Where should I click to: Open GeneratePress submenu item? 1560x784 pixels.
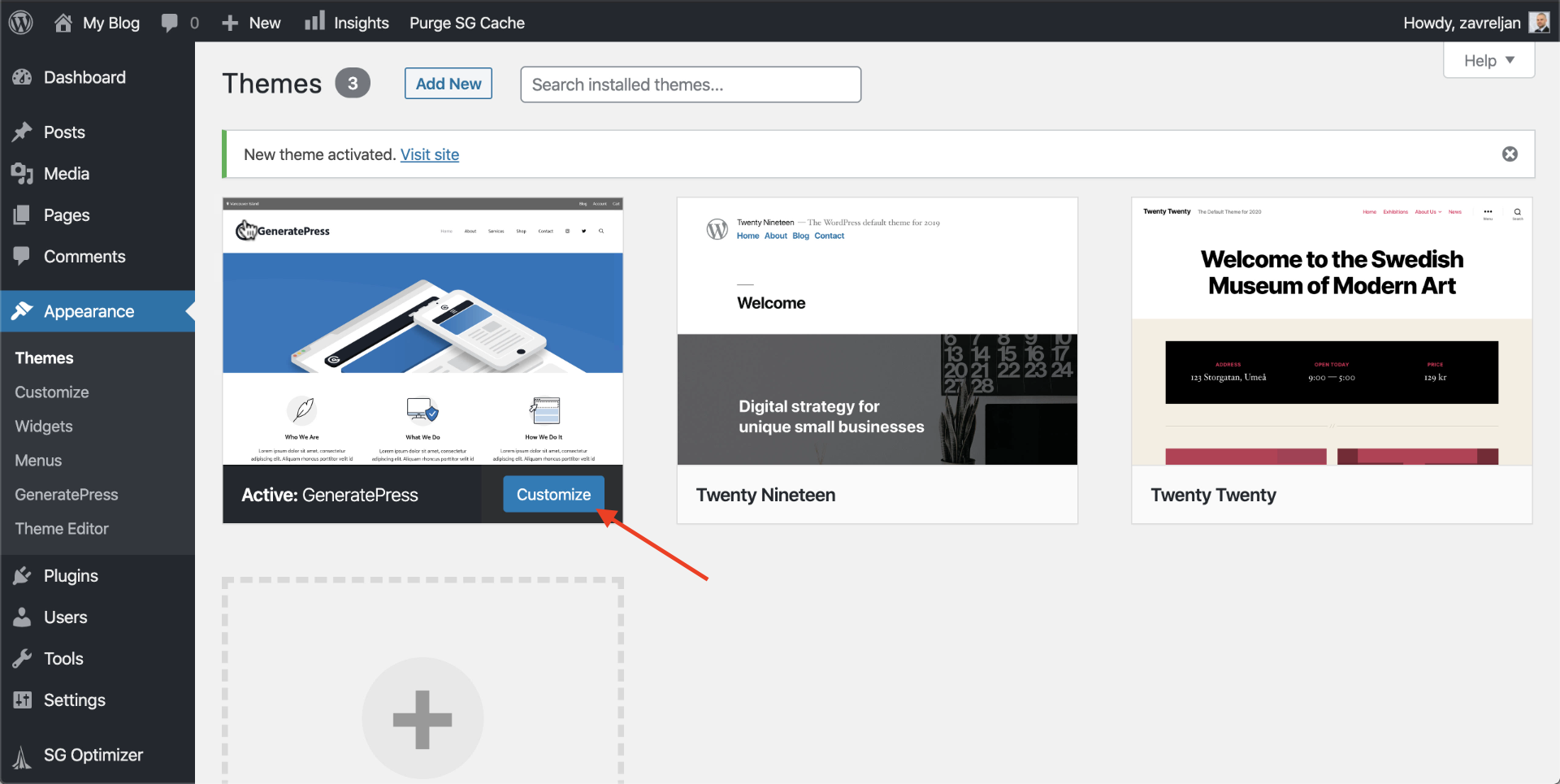(x=67, y=495)
